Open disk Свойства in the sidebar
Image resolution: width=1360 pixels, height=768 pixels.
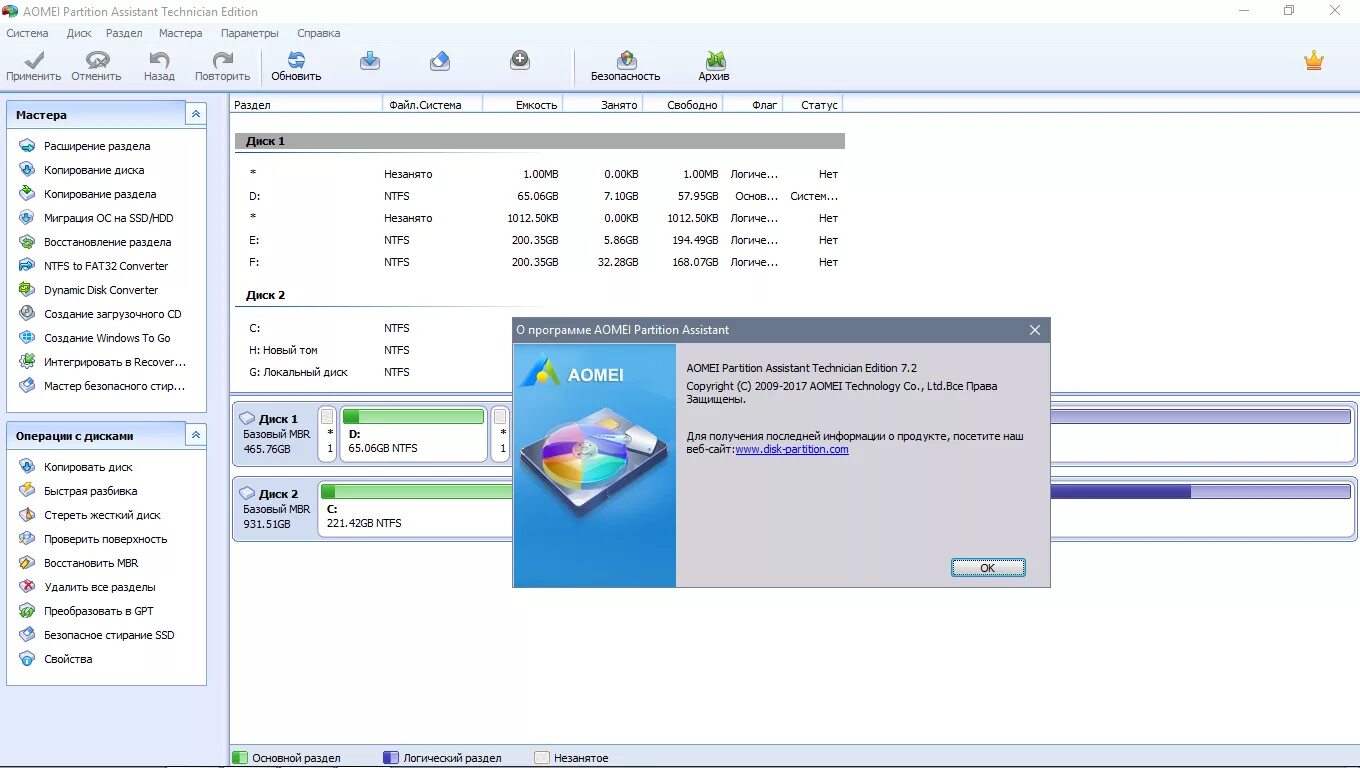tap(68, 659)
